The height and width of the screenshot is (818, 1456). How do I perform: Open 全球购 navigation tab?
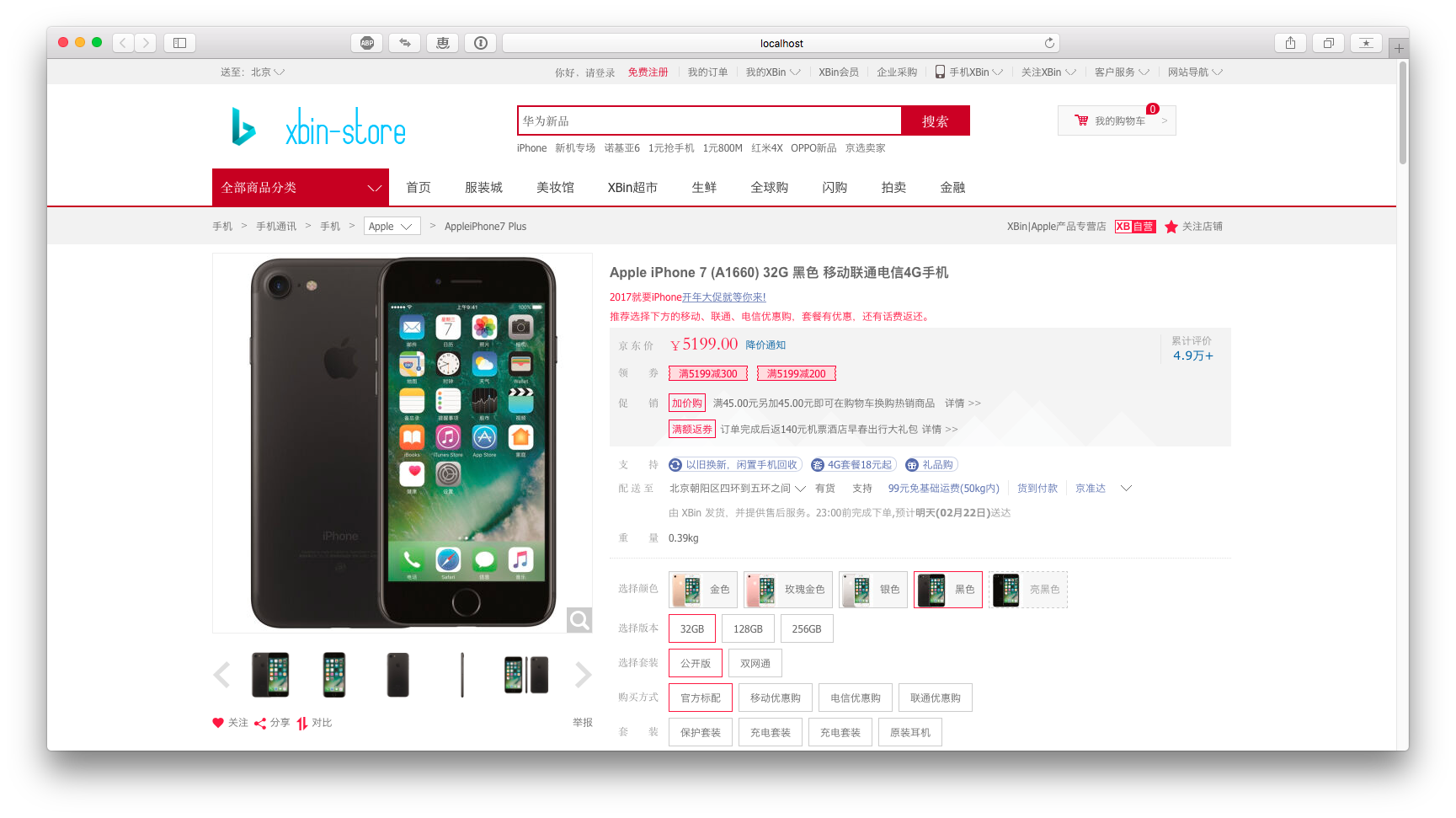(x=769, y=188)
